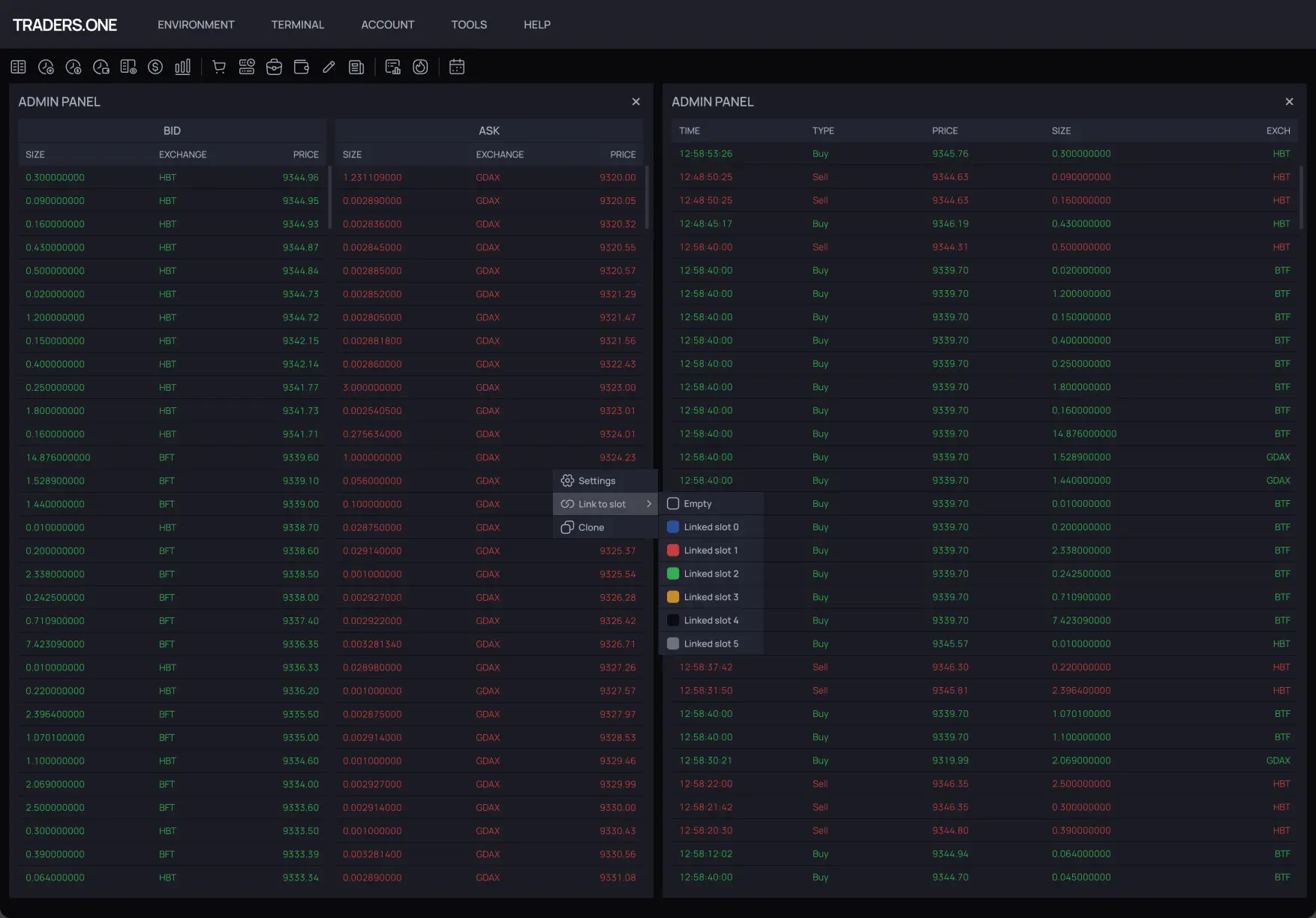
Task: Select the news document icon
Action: tap(356, 67)
